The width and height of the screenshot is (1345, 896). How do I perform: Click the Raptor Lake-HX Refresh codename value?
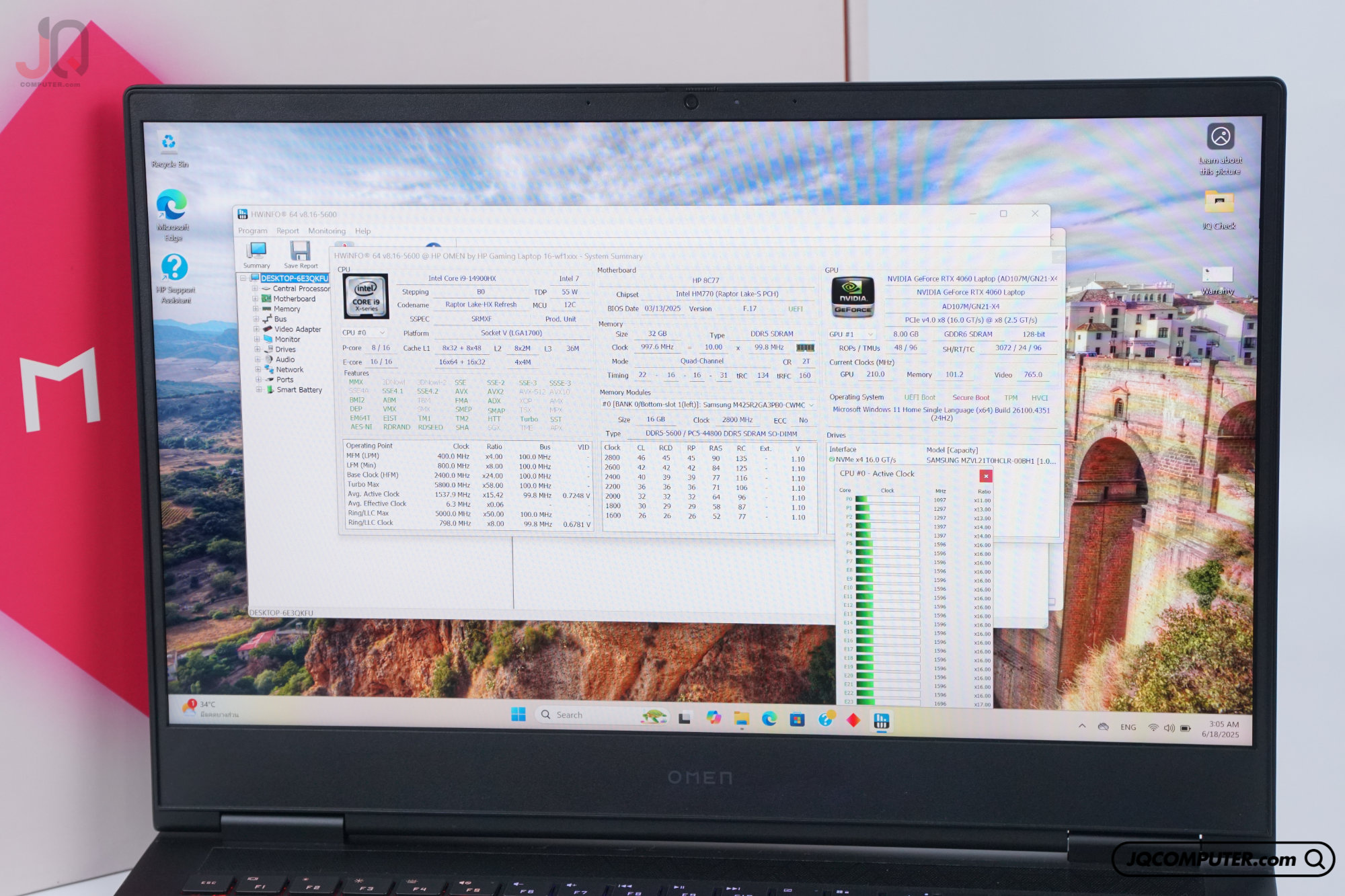point(481,304)
